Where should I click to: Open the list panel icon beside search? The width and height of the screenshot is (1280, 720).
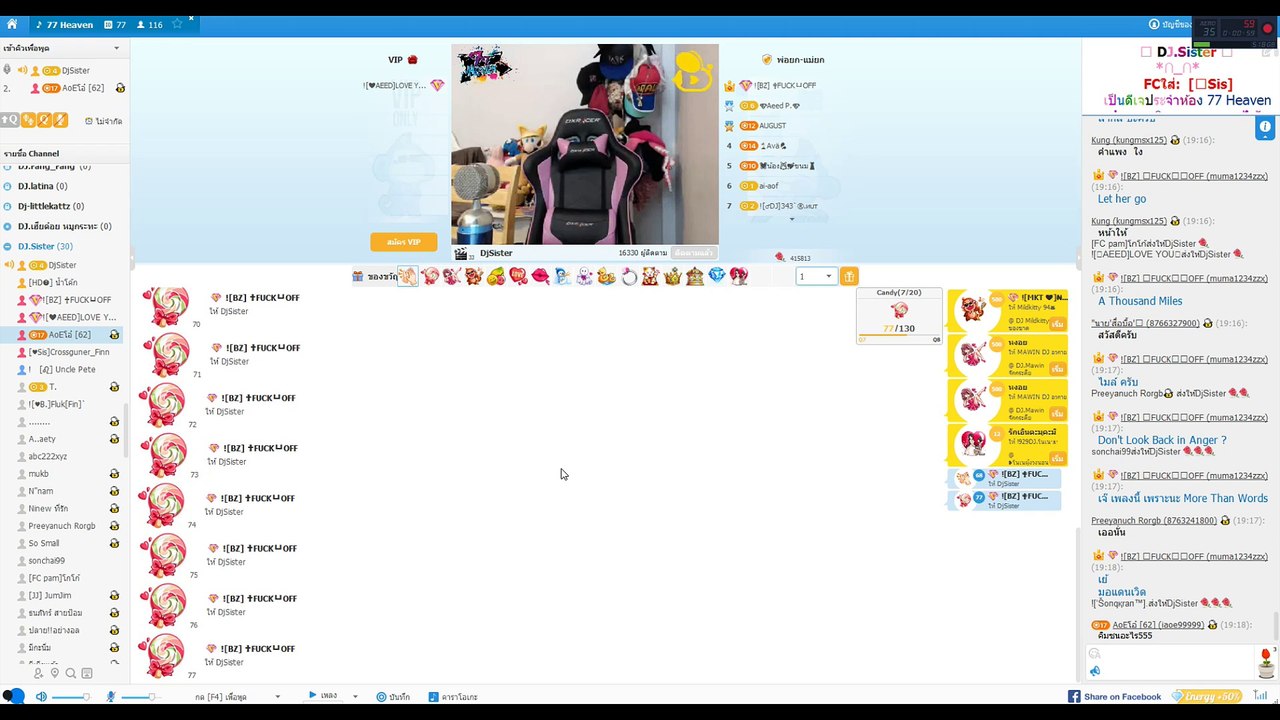pos(87,673)
